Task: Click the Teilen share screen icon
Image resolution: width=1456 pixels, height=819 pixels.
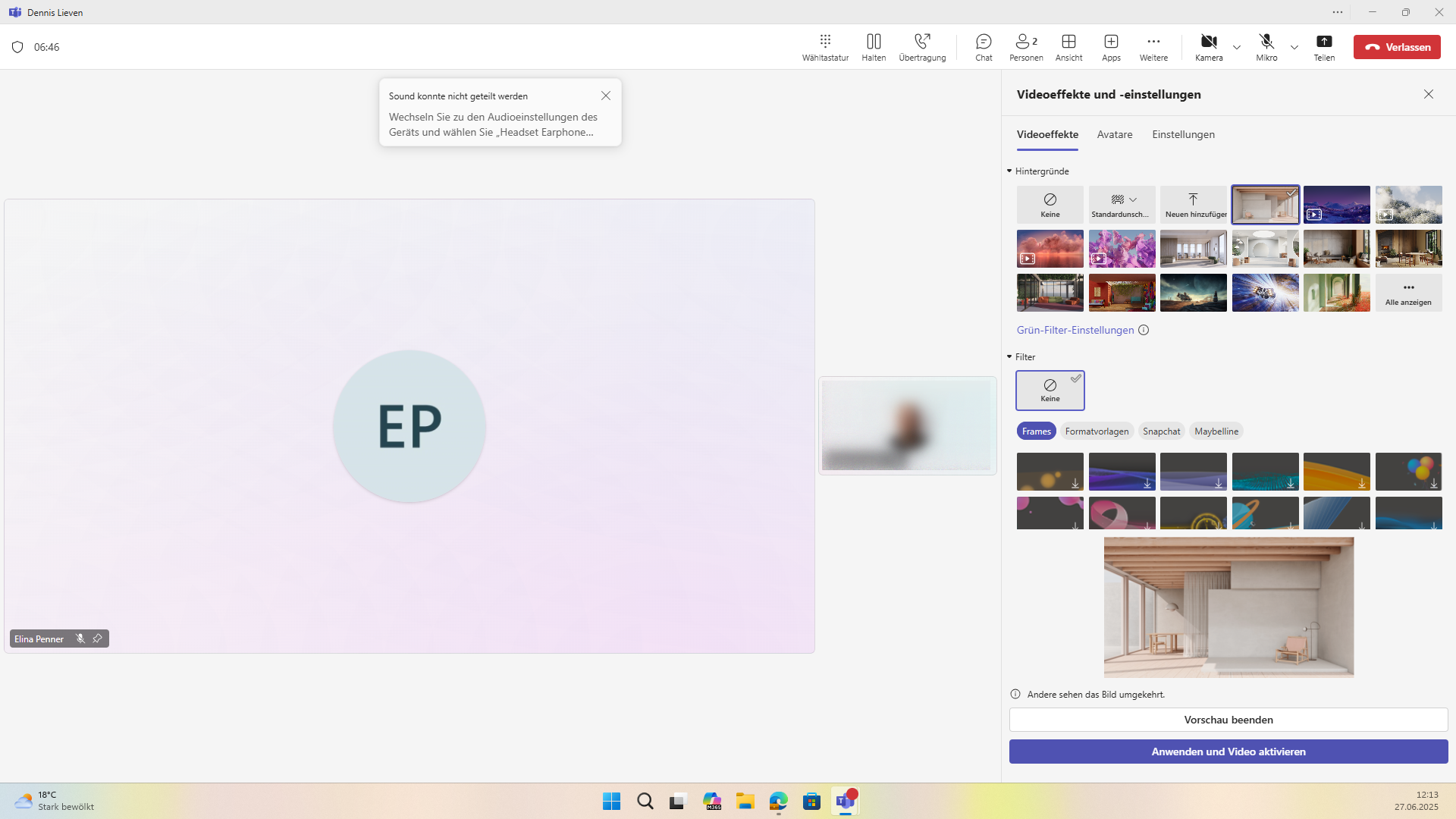Action: (1324, 46)
